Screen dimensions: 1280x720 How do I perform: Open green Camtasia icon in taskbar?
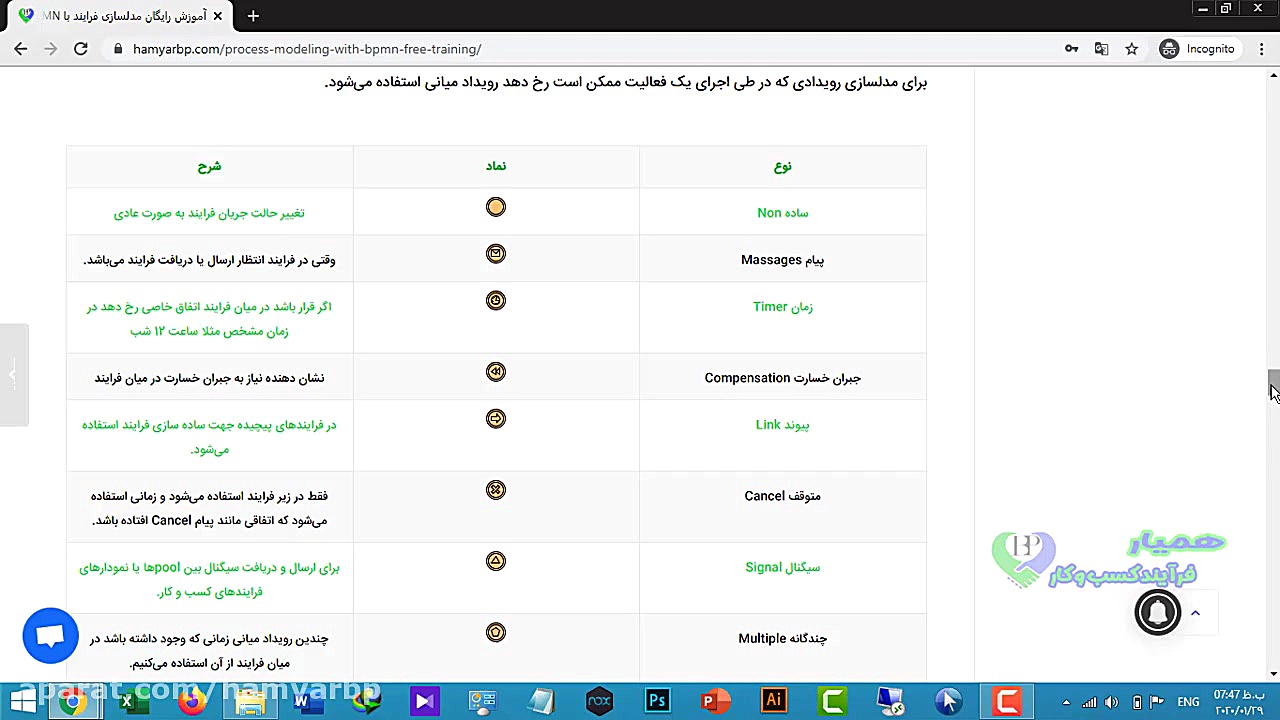coord(832,701)
